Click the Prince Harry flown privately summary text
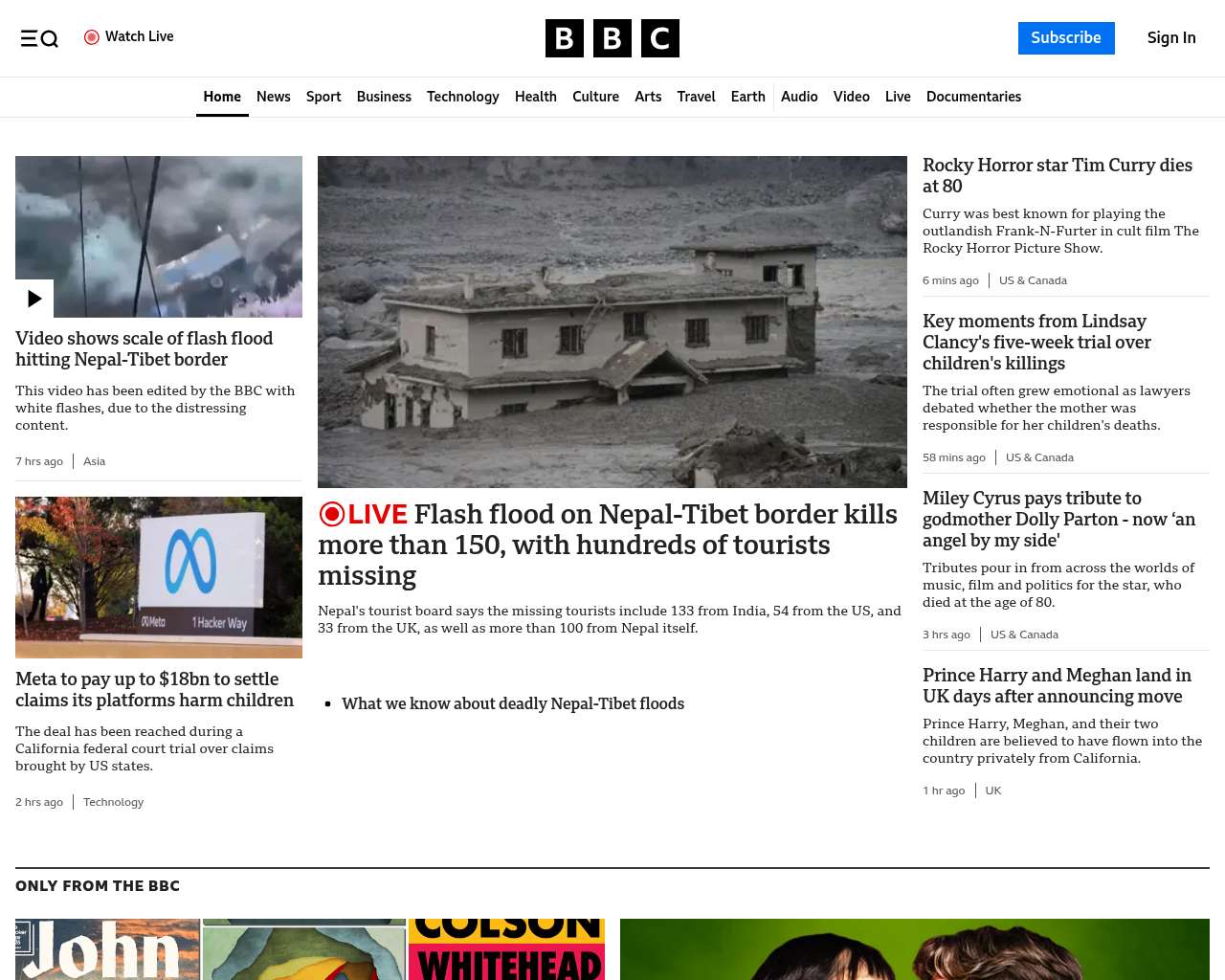This screenshot has height=980, width=1225. click(x=1062, y=741)
